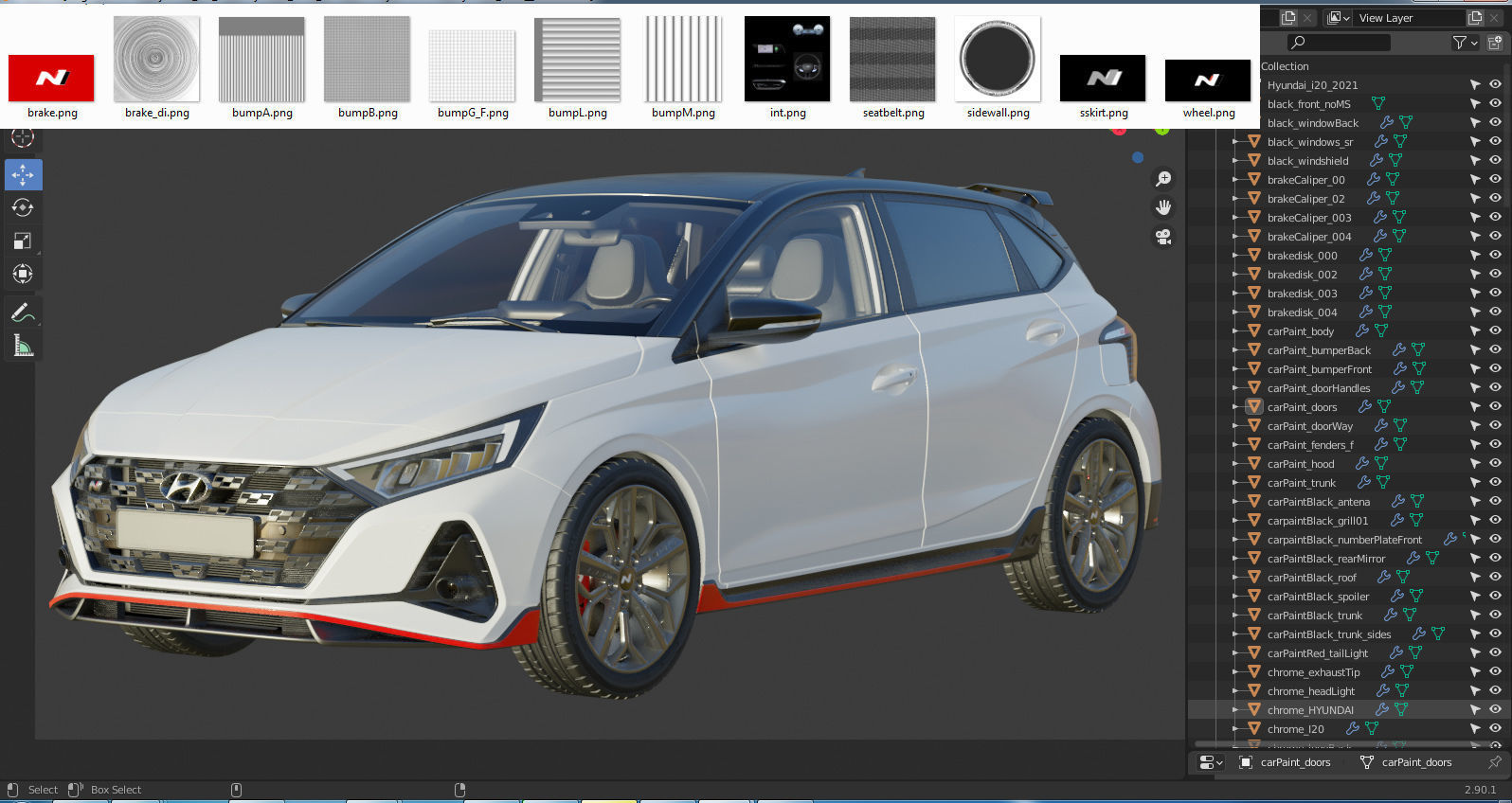This screenshot has height=803, width=1512.
Task: Click mesh data icon on black_front_noMS
Action: 1378,103
